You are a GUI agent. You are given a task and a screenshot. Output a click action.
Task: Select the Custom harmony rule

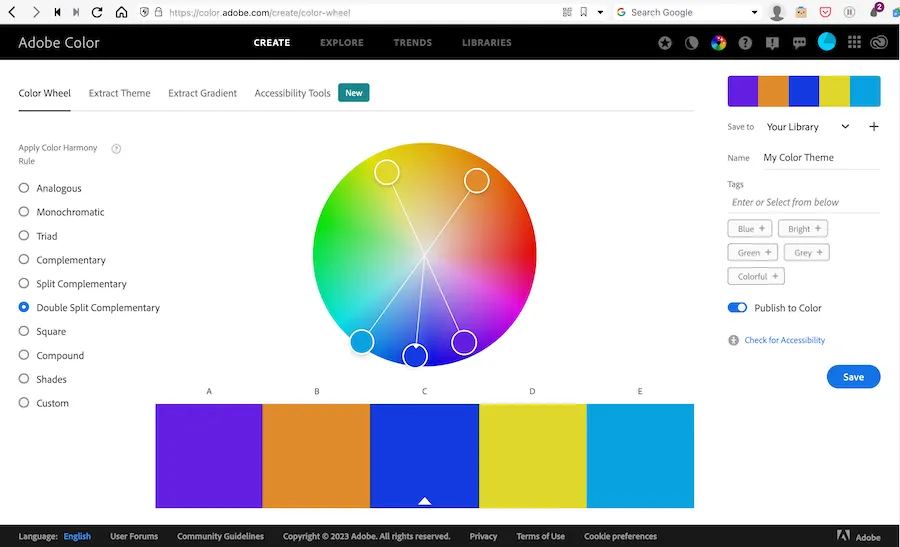[x=24, y=402]
